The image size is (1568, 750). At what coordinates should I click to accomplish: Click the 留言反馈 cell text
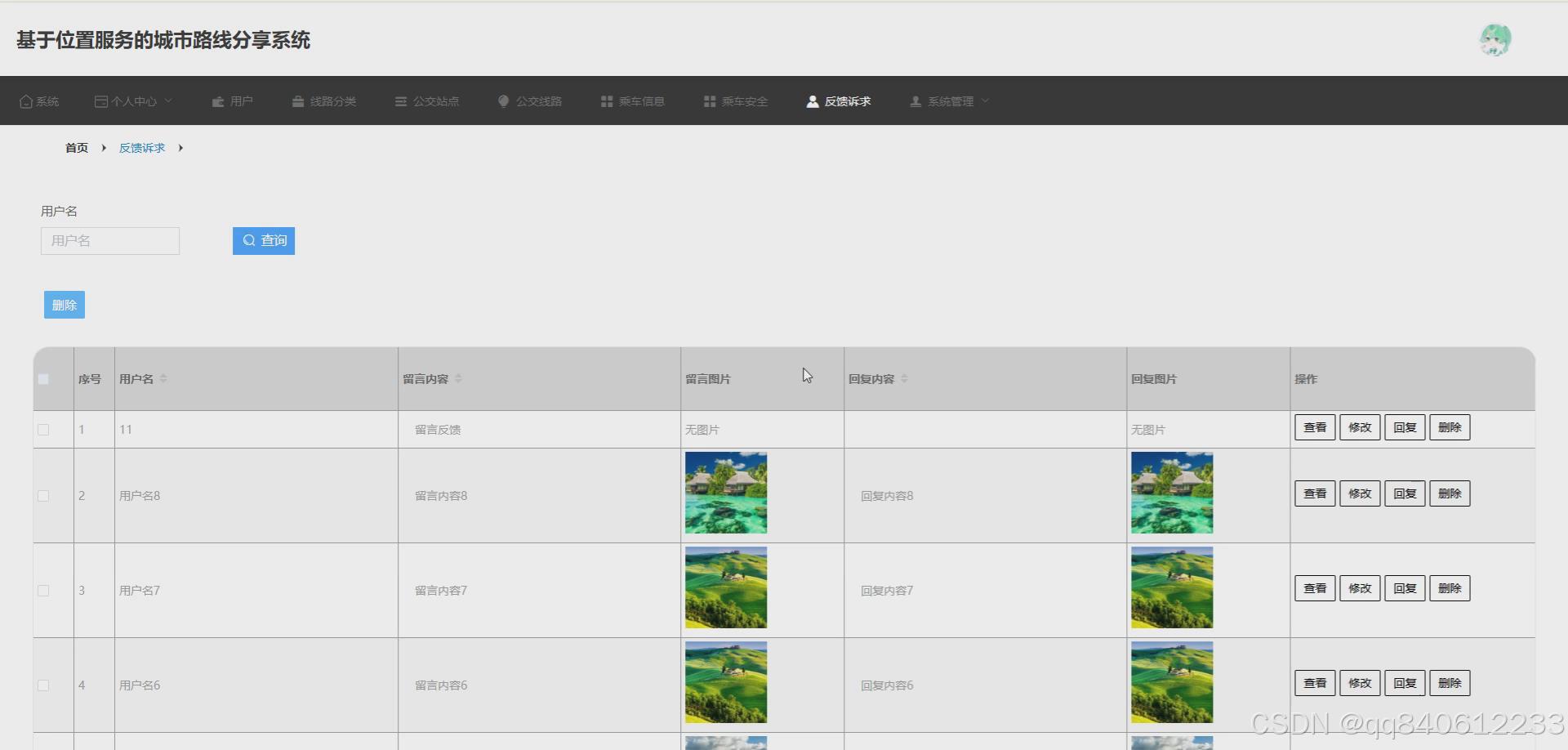tap(438, 430)
